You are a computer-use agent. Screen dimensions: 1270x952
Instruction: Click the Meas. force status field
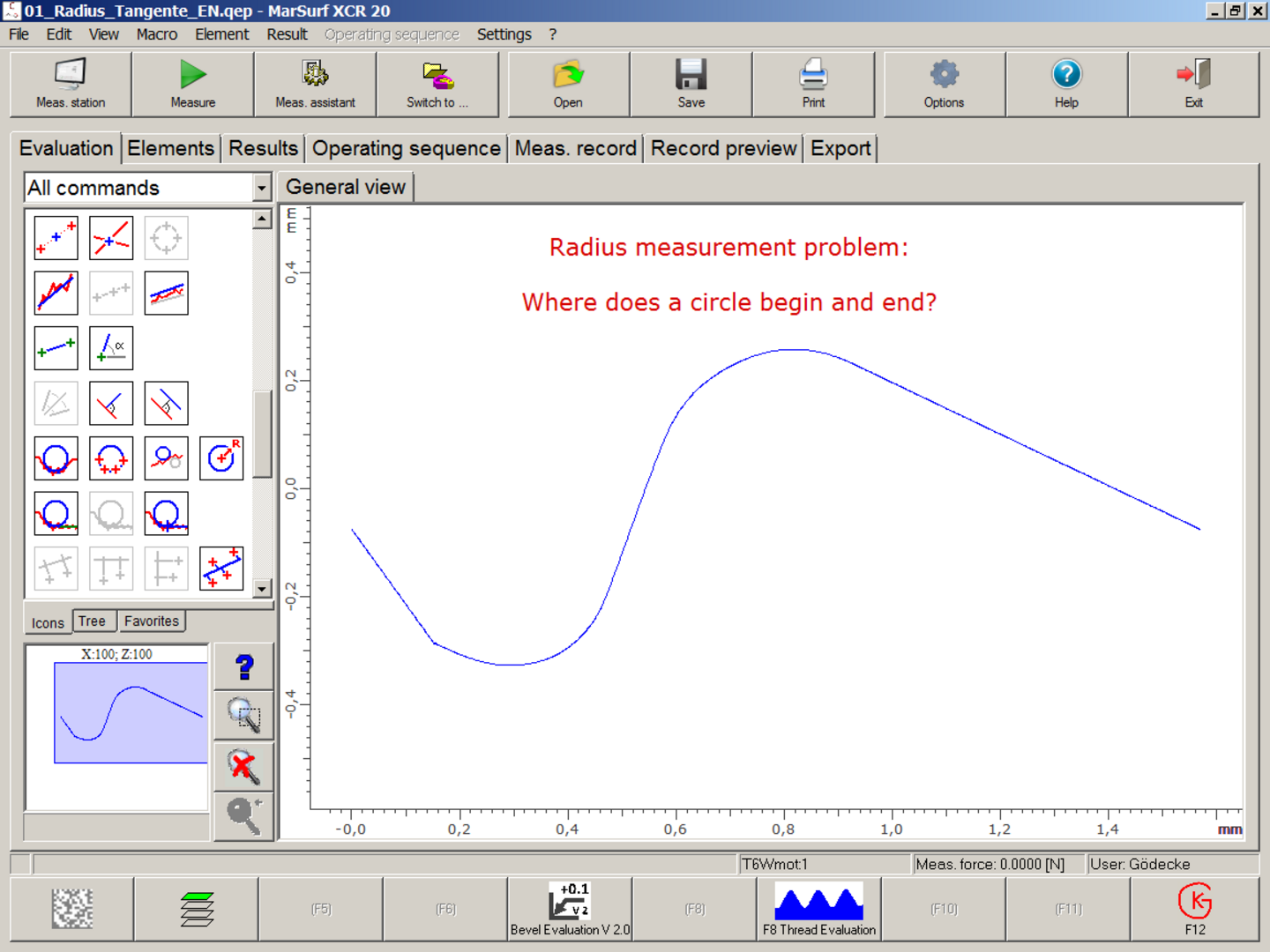pyautogui.click(x=998, y=864)
